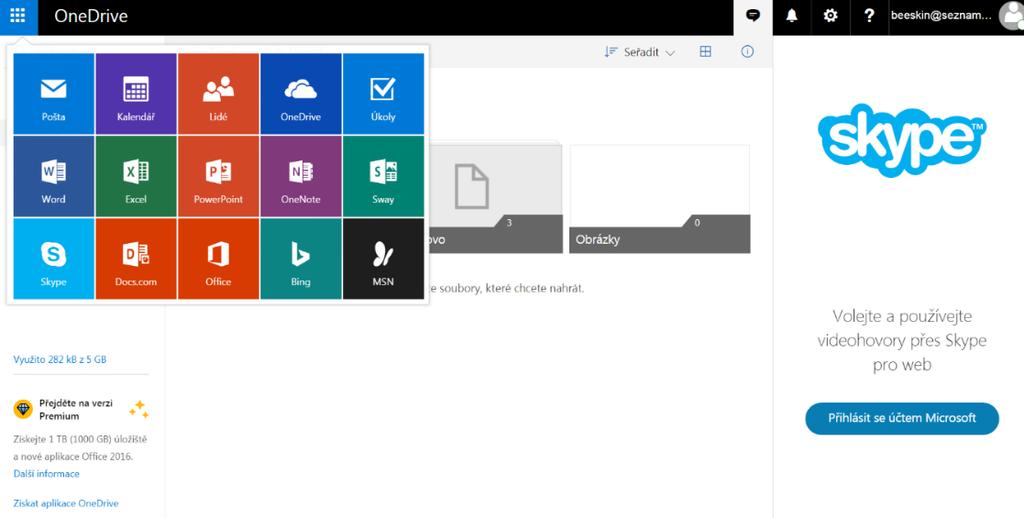Screen dimensions: 1024x518
Task: Click the Premium diamond icon
Action: (x=23, y=409)
